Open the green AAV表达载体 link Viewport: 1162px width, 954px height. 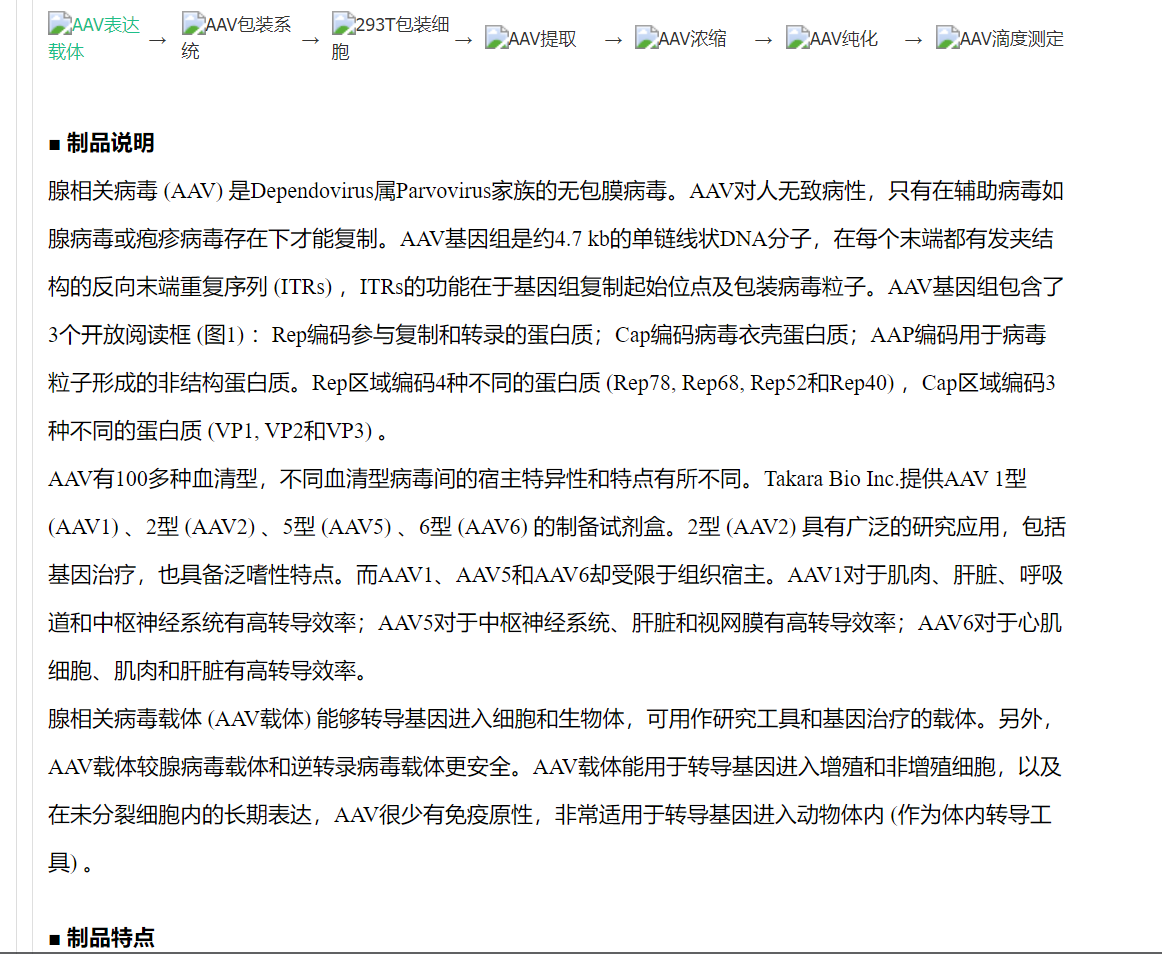92,37
